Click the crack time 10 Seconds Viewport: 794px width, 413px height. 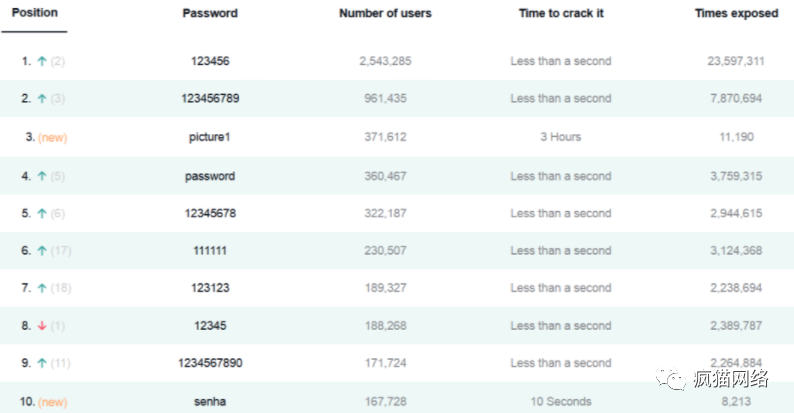pos(561,401)
